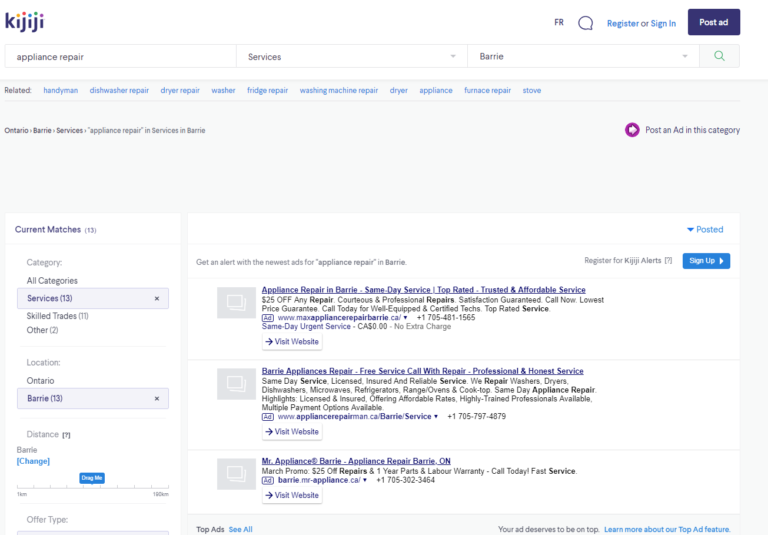Click the Post ad button

point(714,22)
